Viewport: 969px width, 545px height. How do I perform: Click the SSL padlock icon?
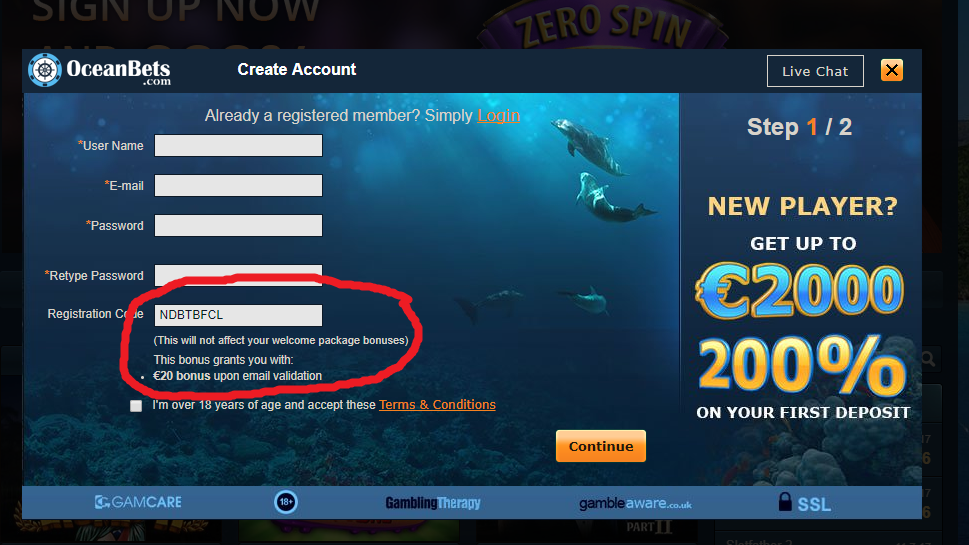(x=785, y=501)
